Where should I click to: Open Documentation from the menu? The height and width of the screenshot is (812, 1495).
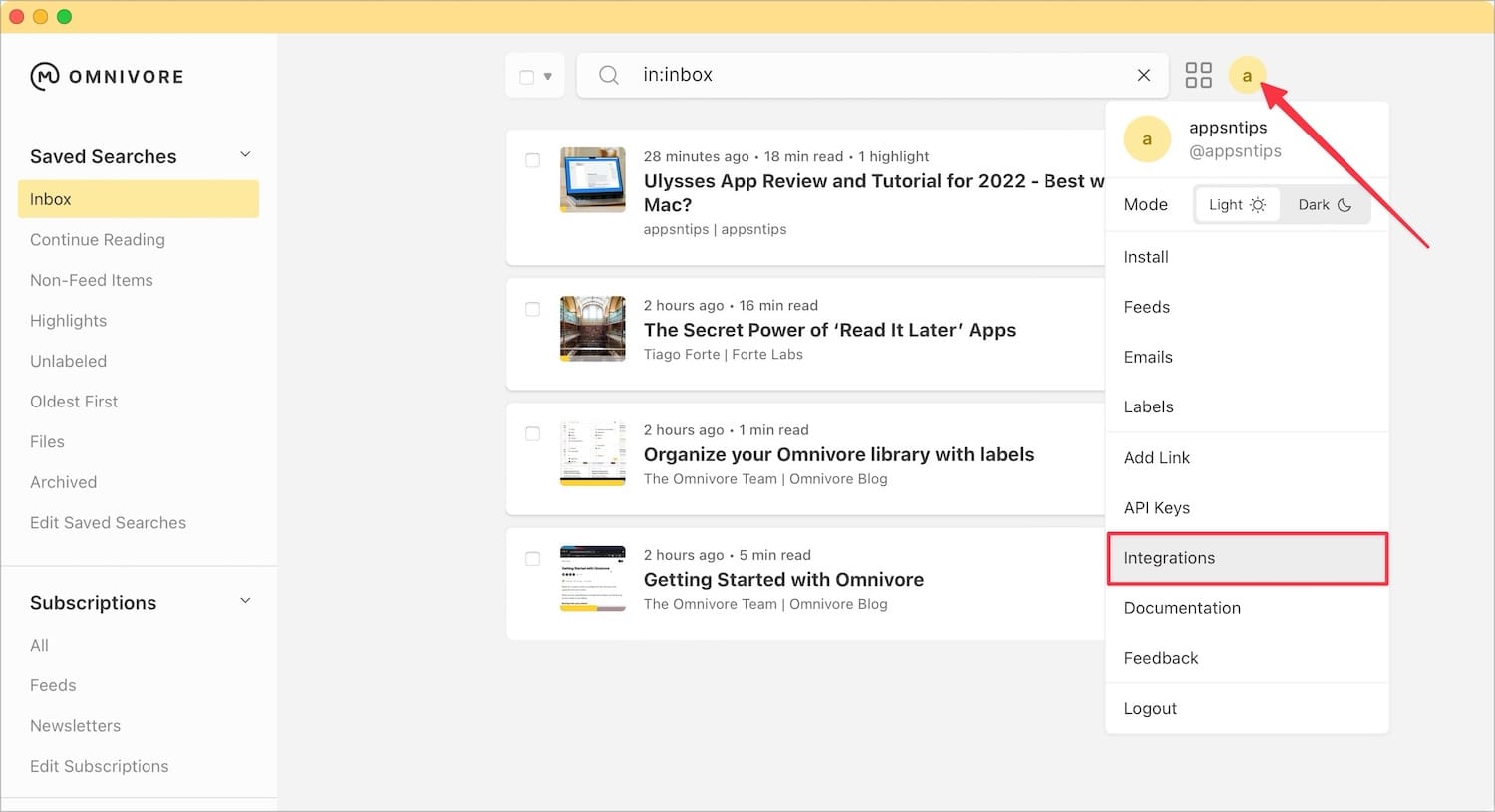[x=1247, y=608]
